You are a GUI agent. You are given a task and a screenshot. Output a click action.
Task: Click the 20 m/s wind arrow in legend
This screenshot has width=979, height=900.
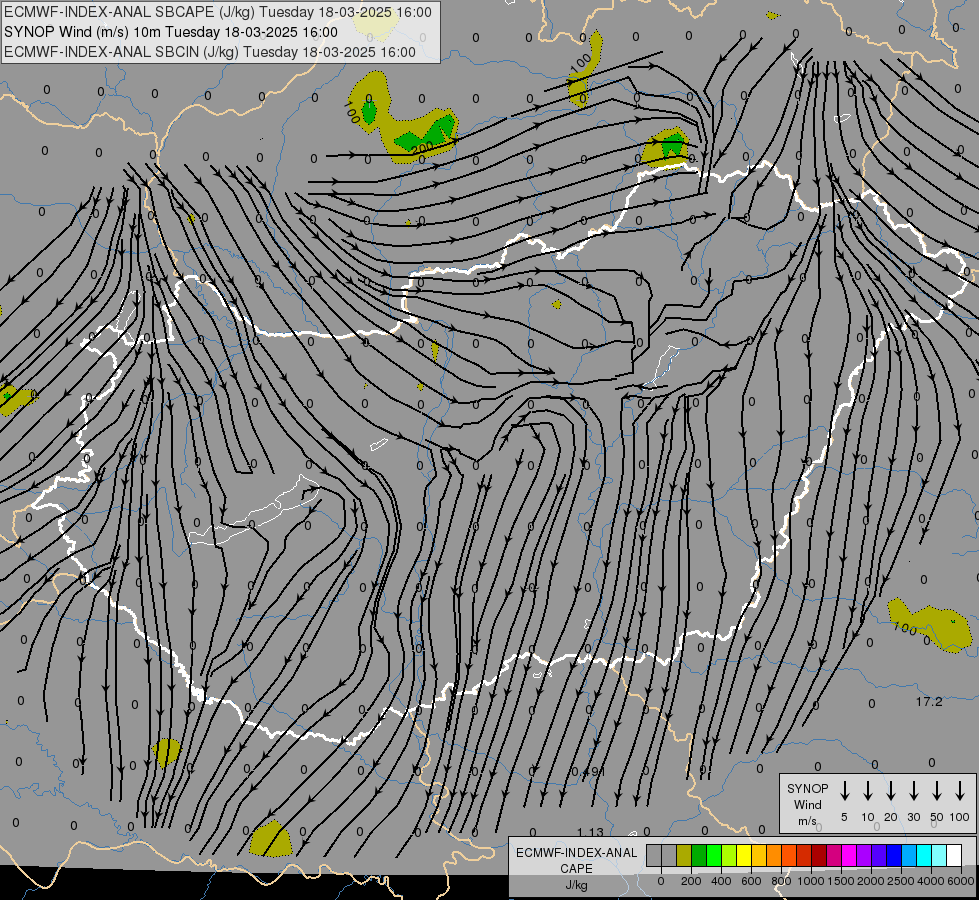click(x=890, y=790)
